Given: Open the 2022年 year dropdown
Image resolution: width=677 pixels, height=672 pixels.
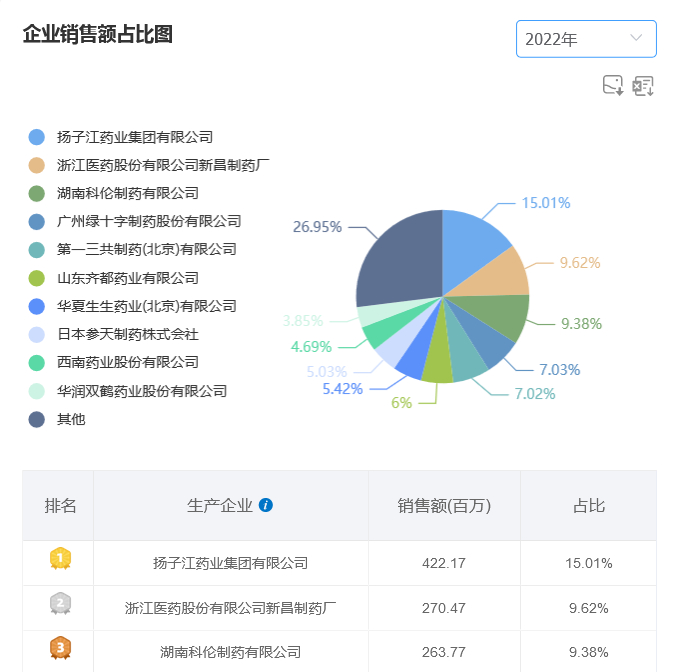Looking at the screenshot, I should pos(586,39).
